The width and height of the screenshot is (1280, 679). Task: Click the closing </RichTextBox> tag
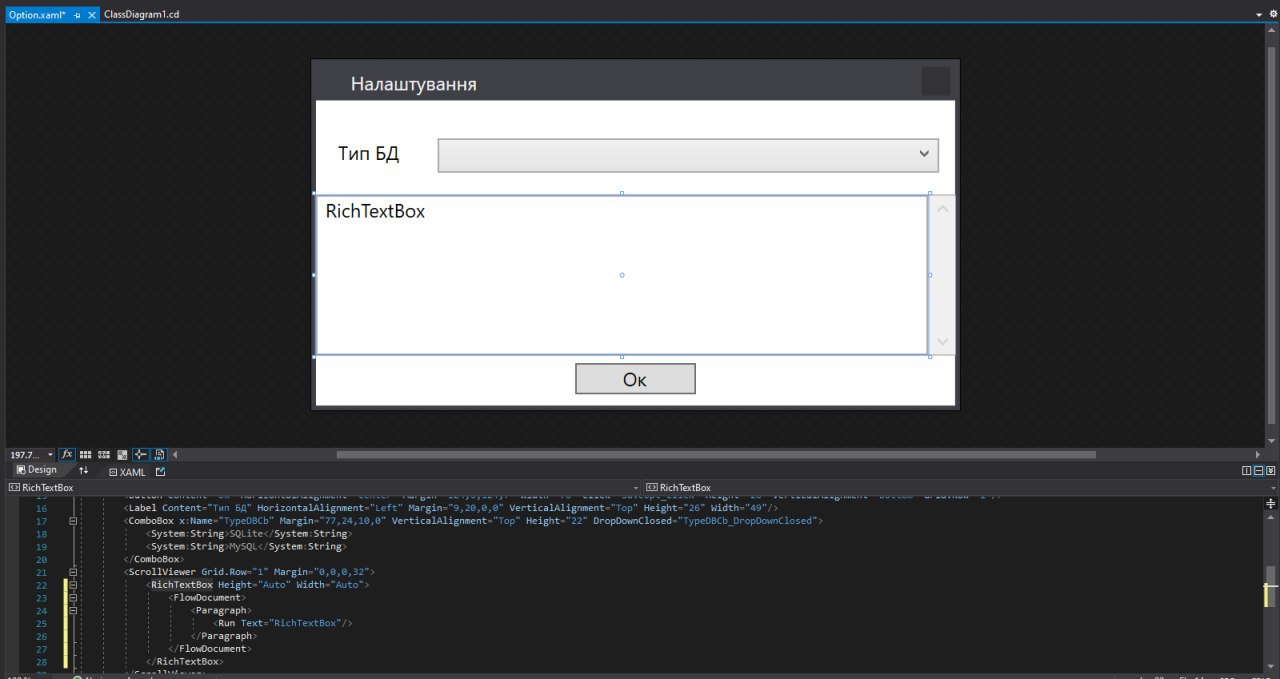(184, 661)
